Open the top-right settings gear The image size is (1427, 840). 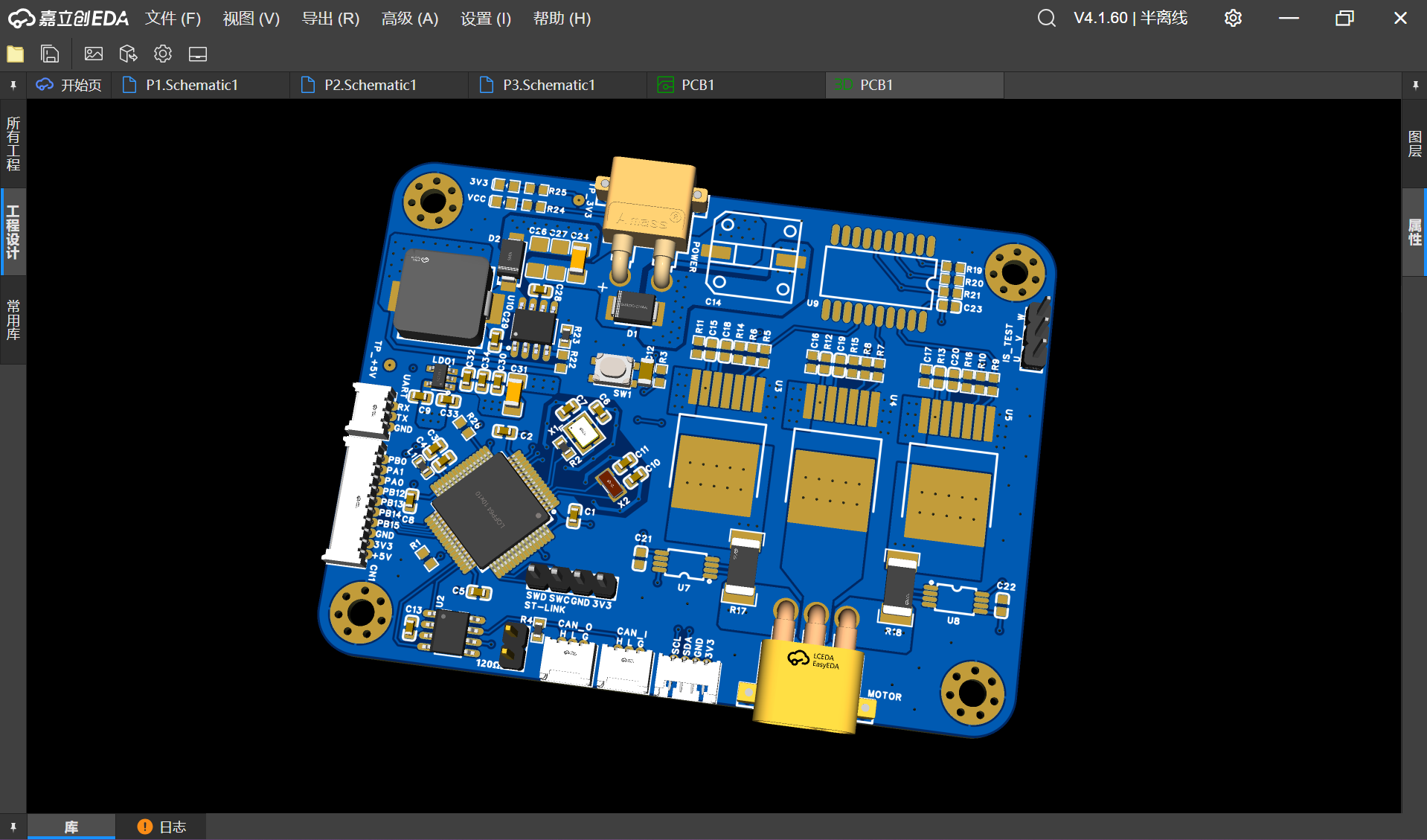[x=1233, y=18]
